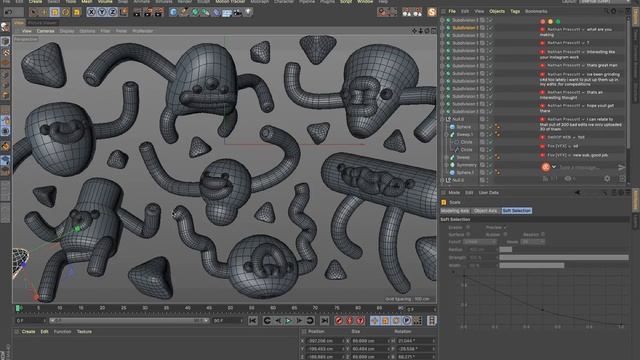Jump to previous keyframe
Screen dimensions: 640x360
click(x=267, y=321)
